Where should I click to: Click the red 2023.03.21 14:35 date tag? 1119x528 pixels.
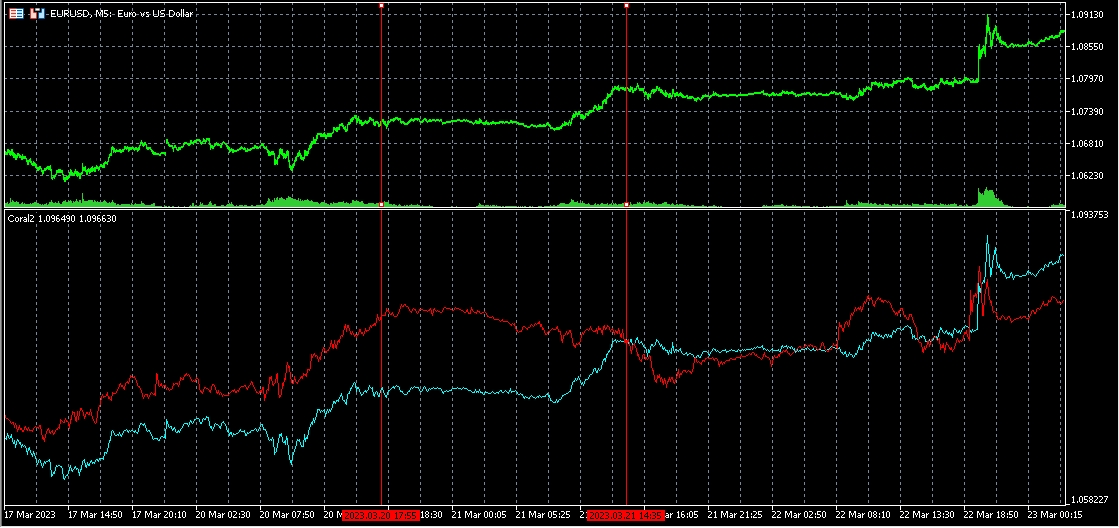pyautogui.click(x=626, y=514)
